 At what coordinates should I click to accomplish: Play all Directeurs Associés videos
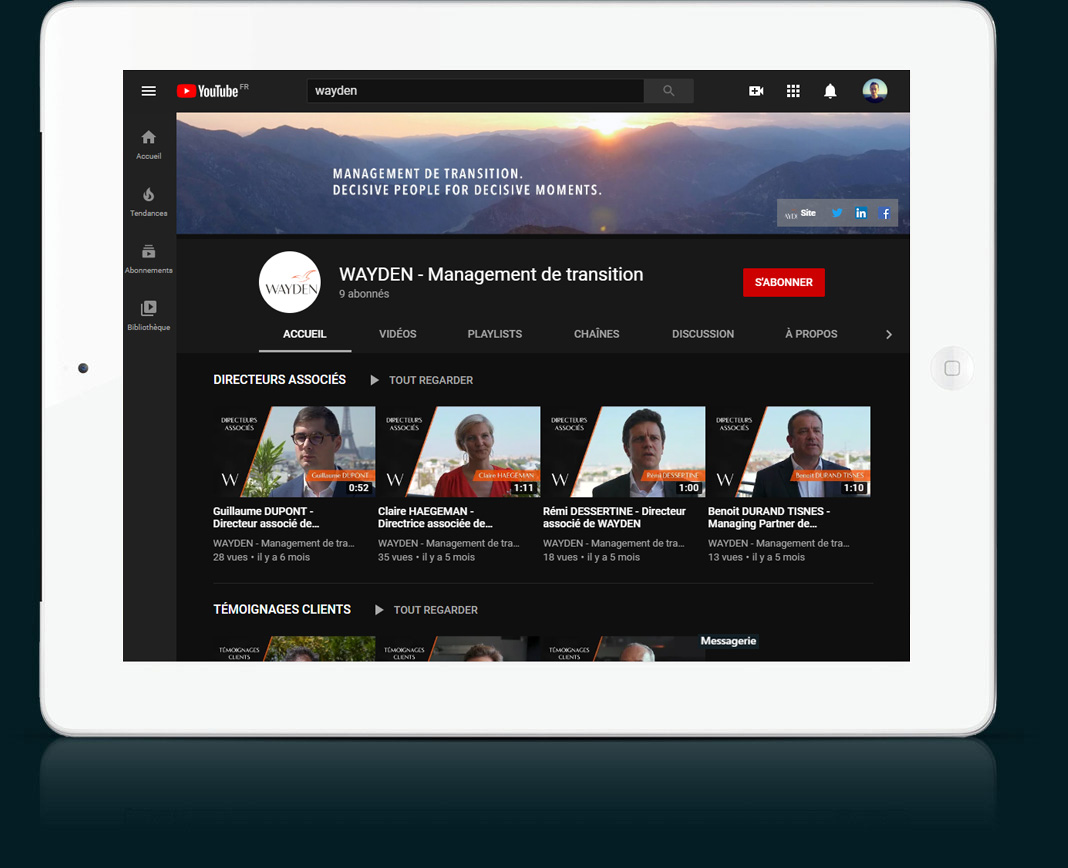pos(422,380)
